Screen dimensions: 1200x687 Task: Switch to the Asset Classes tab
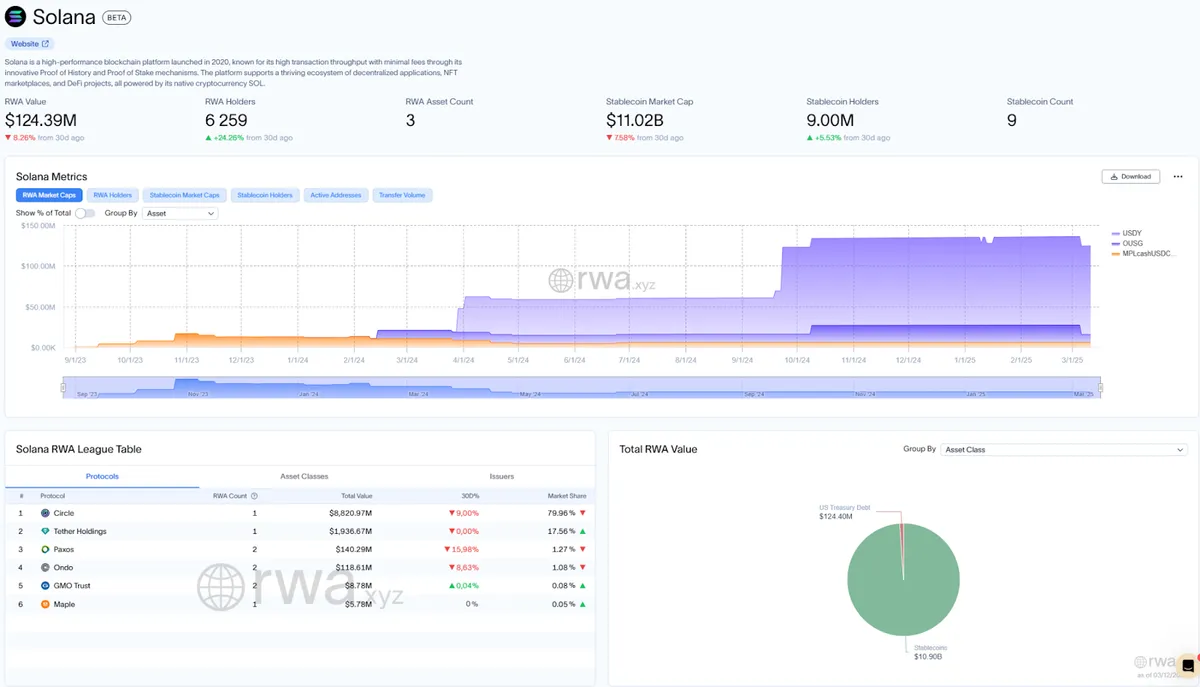pos(304,476)
